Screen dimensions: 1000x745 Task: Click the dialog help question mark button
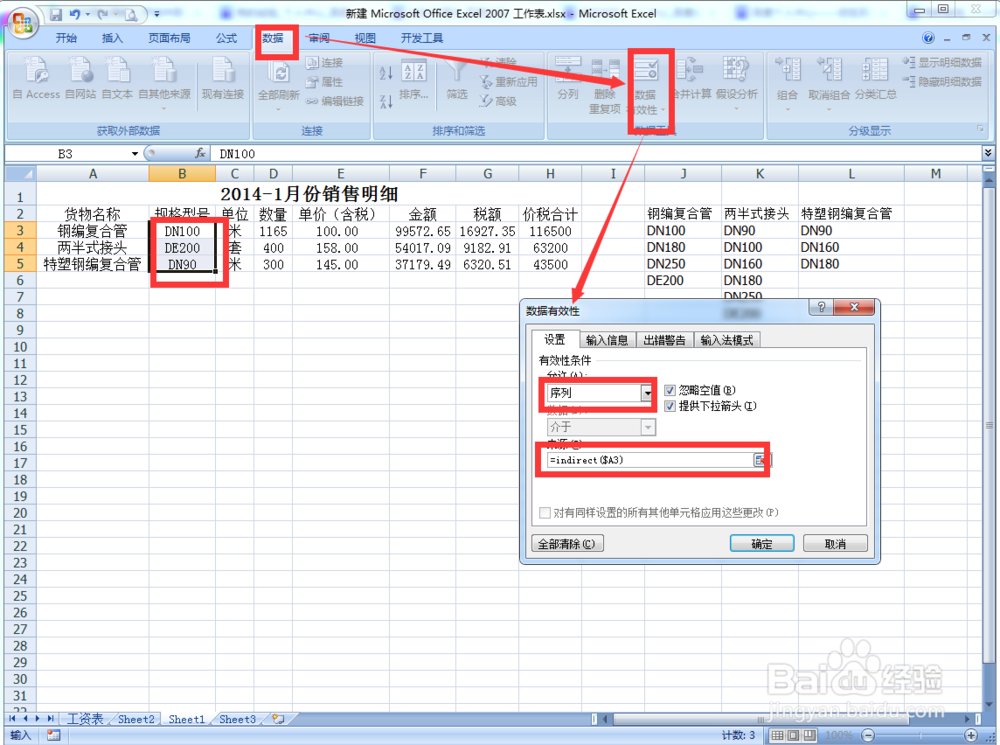click(x=821, y=307)
